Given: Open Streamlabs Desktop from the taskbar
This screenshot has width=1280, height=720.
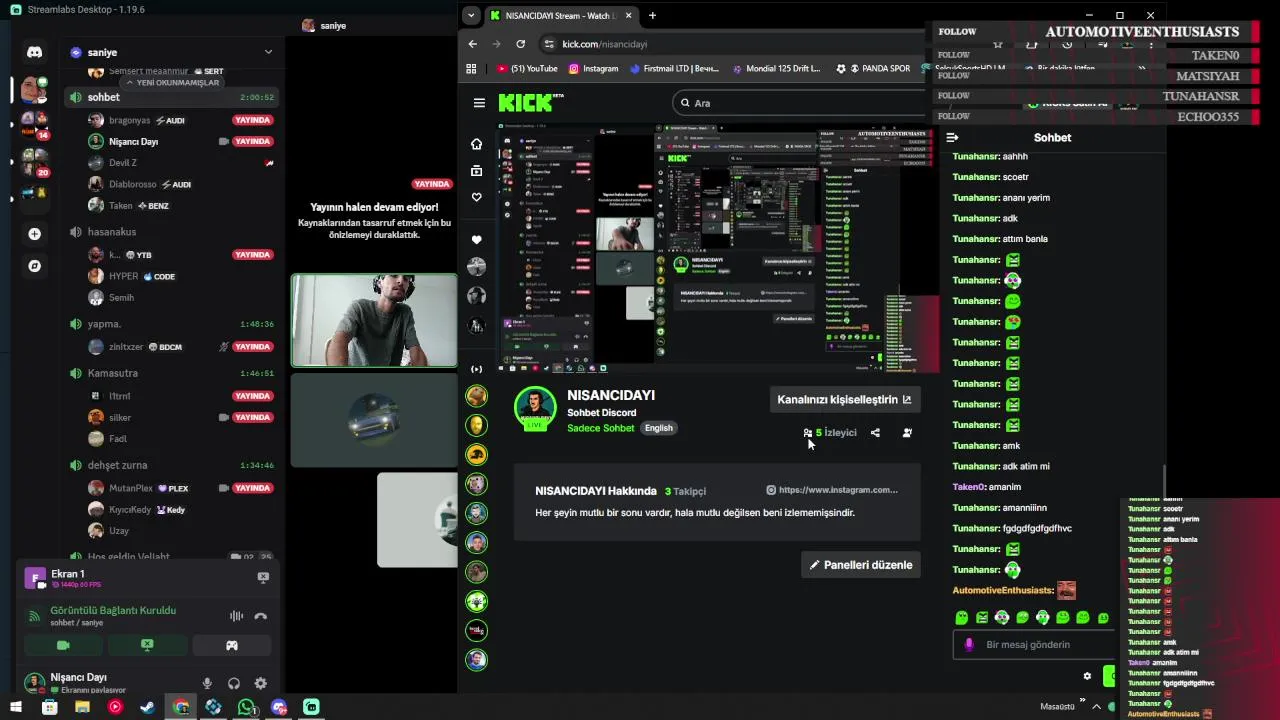Looking at the screenshot, I should click(x=311, y=707).
